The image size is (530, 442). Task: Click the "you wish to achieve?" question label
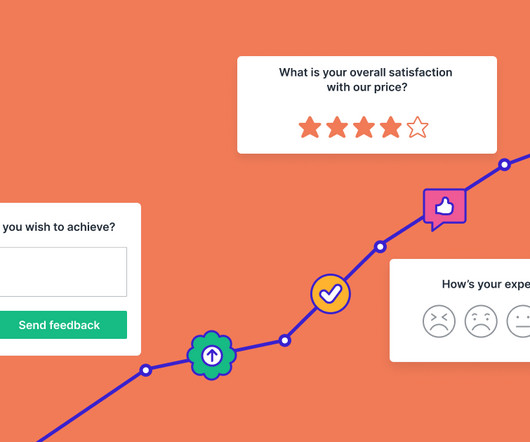59,227
